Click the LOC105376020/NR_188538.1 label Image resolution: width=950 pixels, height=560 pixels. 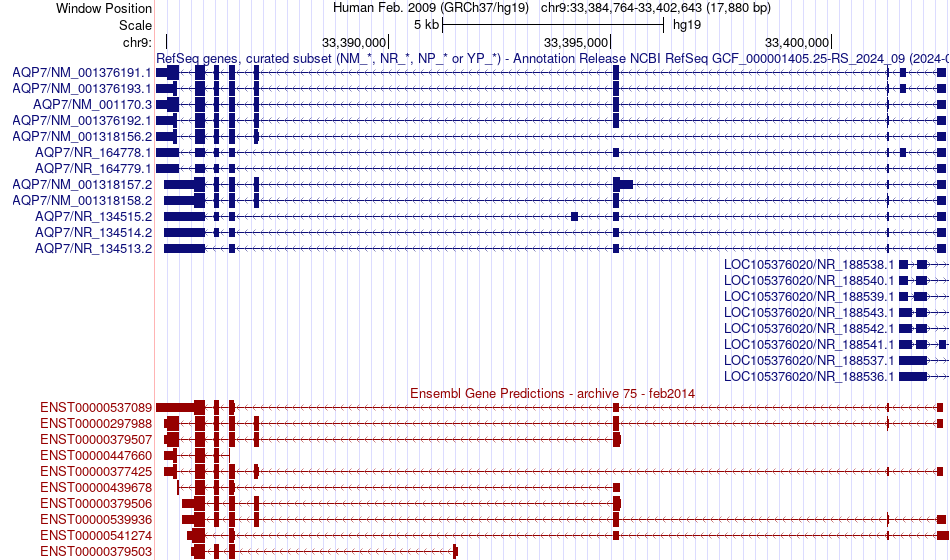tap(809, 264)
